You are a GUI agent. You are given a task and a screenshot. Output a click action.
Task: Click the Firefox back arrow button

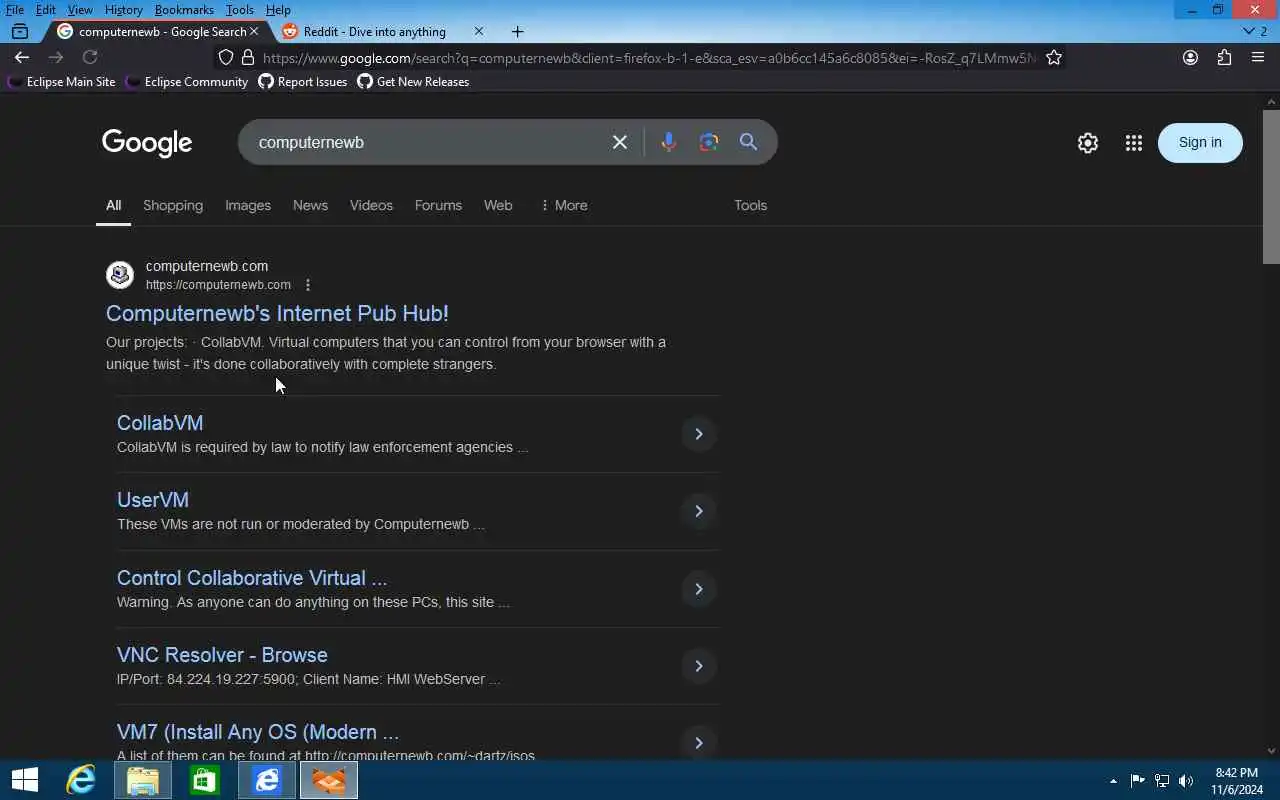tap(22, 57)
